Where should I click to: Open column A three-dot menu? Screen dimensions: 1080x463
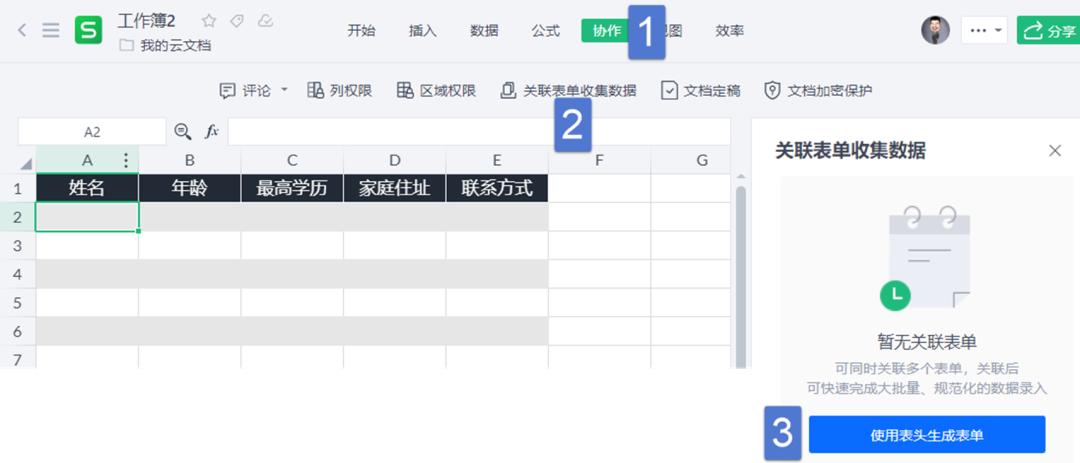tap(125, 160)
